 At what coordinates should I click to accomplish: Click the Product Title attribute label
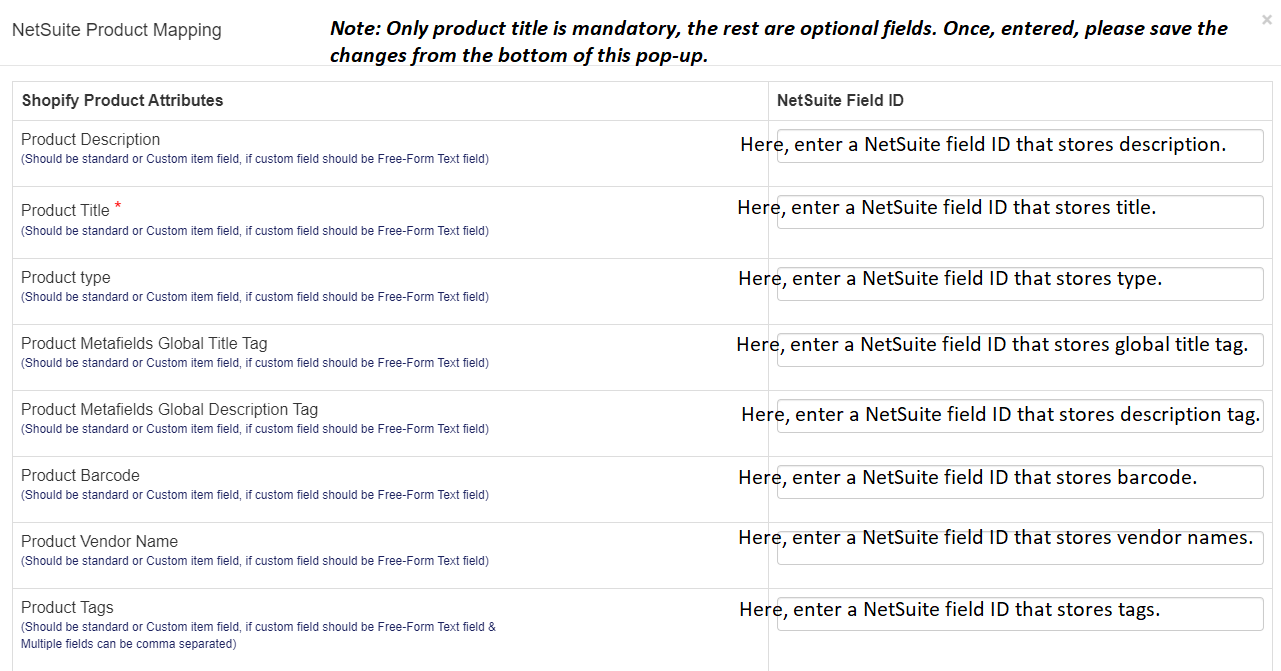65,211
